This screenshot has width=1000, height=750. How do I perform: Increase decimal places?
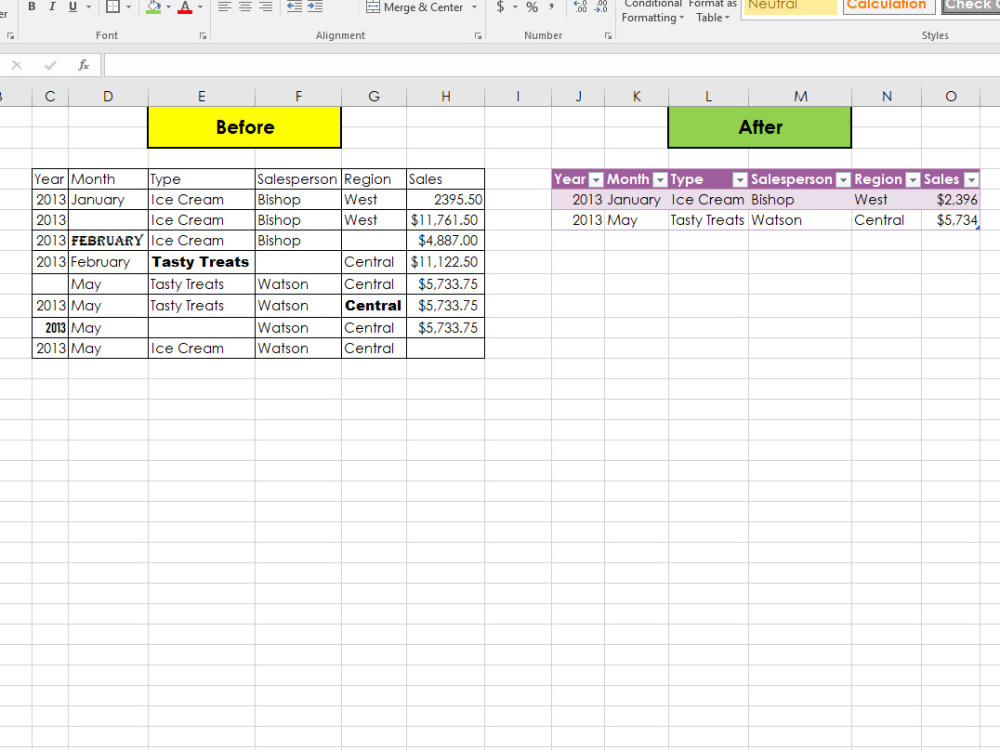(x=580, y=7)
